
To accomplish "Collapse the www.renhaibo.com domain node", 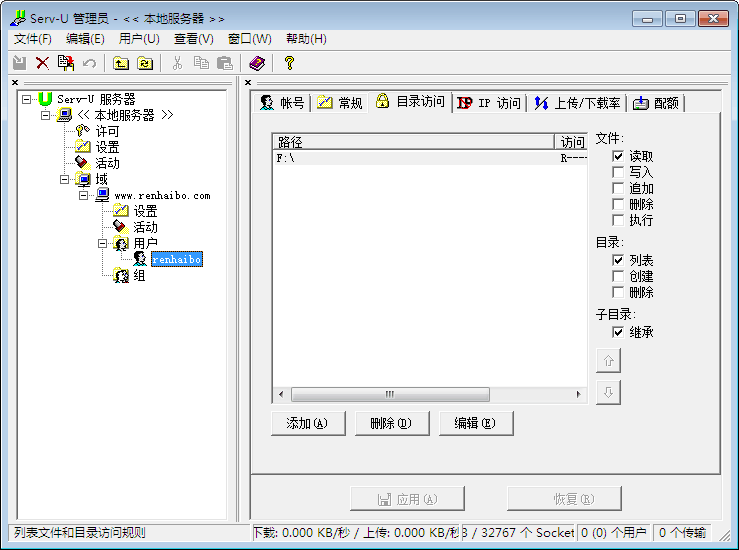I will point(84,196).
